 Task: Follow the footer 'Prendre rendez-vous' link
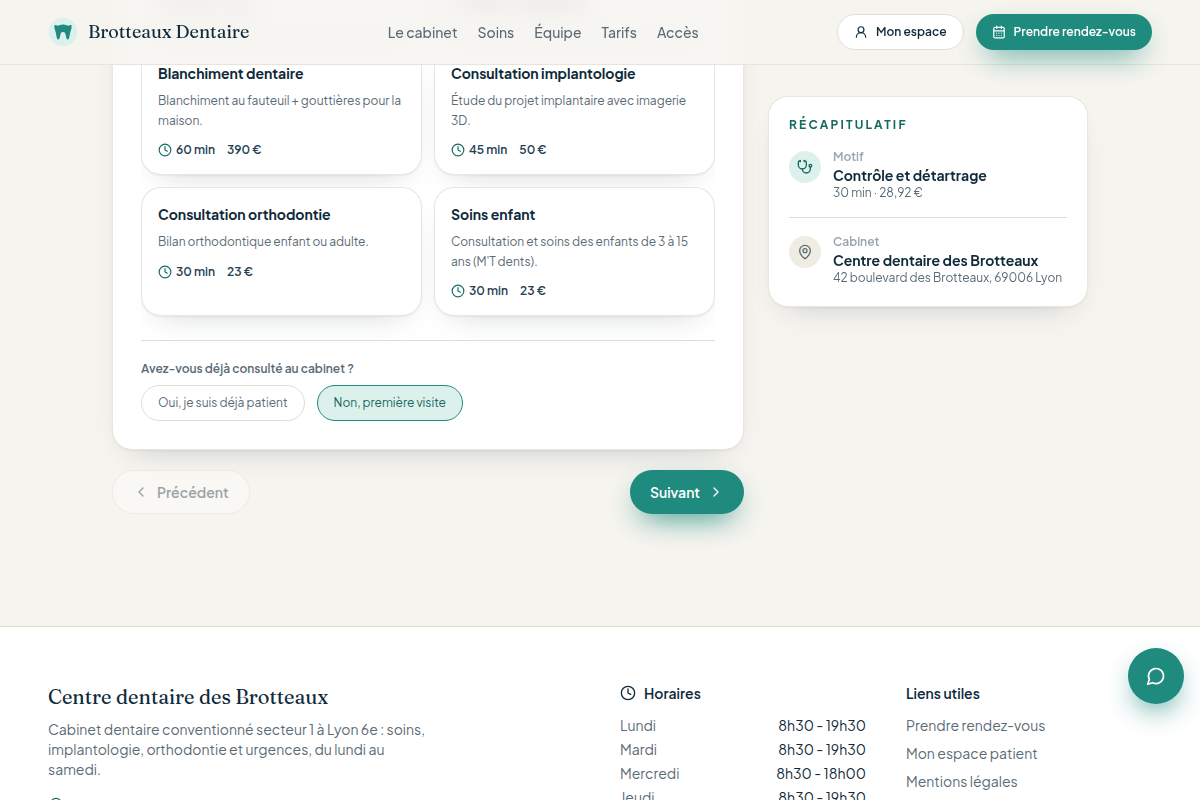(x=975, y=726)
